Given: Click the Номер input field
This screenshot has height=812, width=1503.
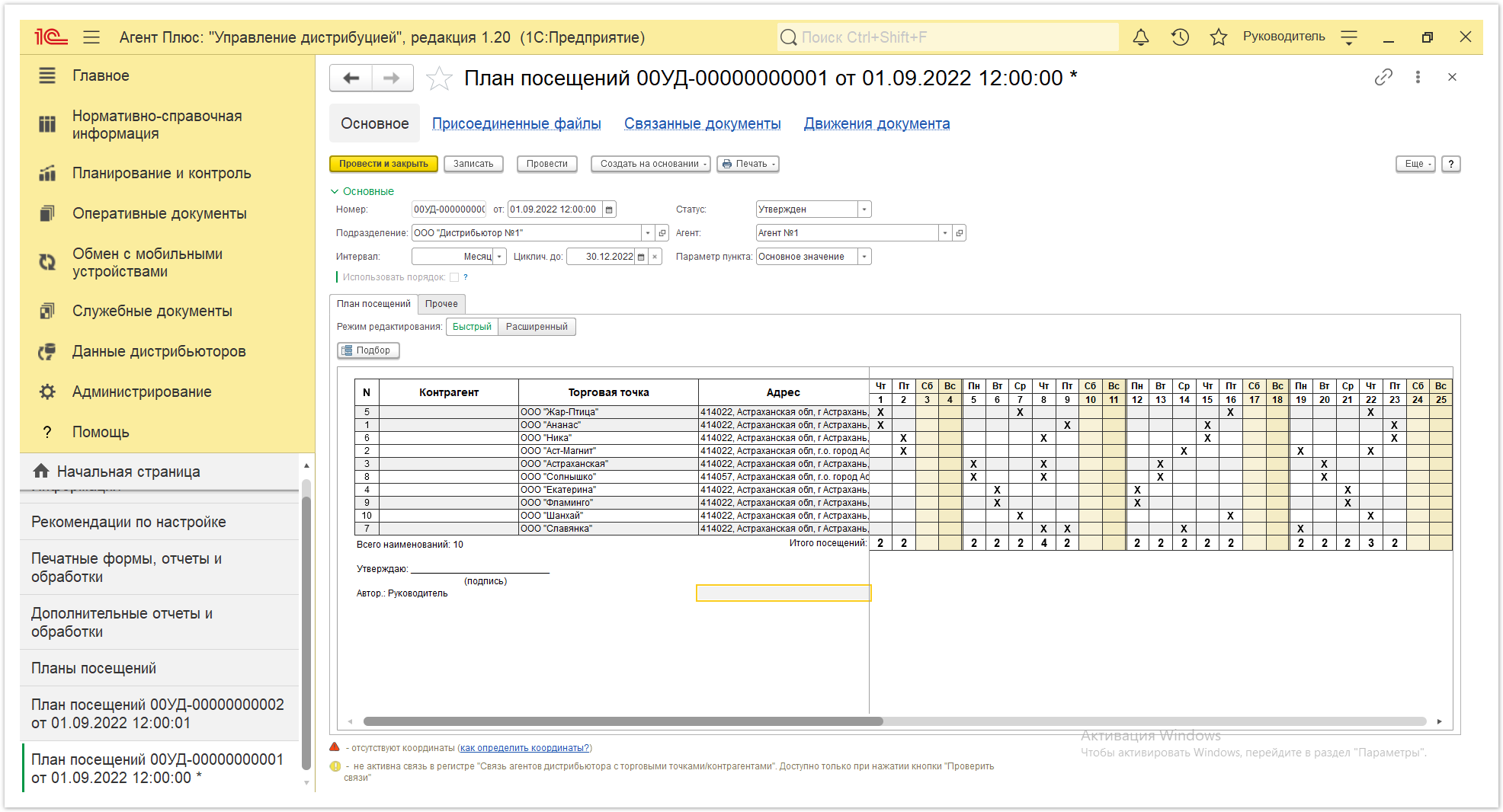Looking at the screenshot, I should click(449, 209).
